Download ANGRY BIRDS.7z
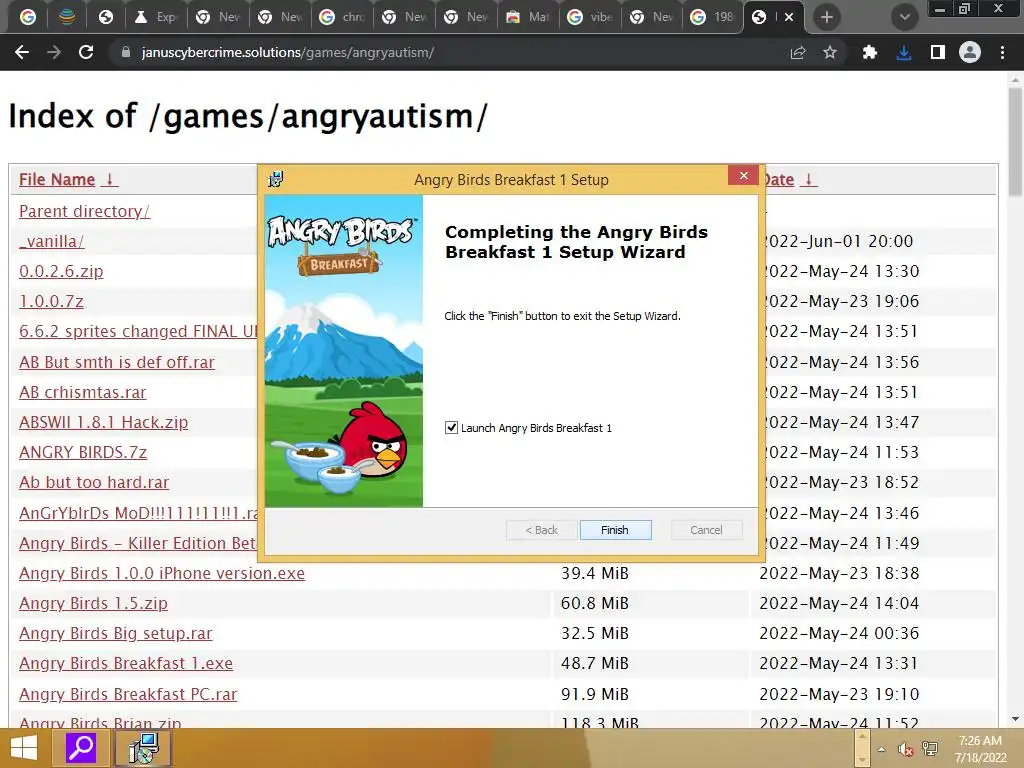This screenshot has width=1024, height=768. 83,453
